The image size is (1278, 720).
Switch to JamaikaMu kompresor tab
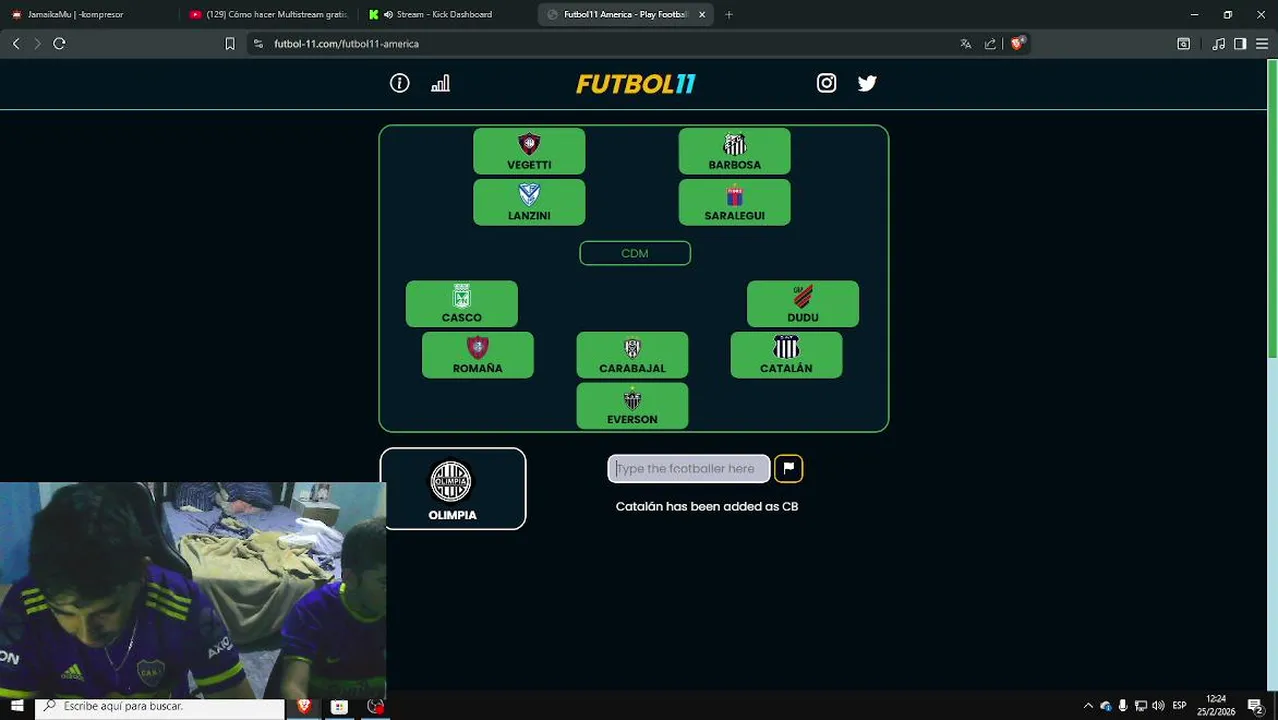(x=88, y=14)
